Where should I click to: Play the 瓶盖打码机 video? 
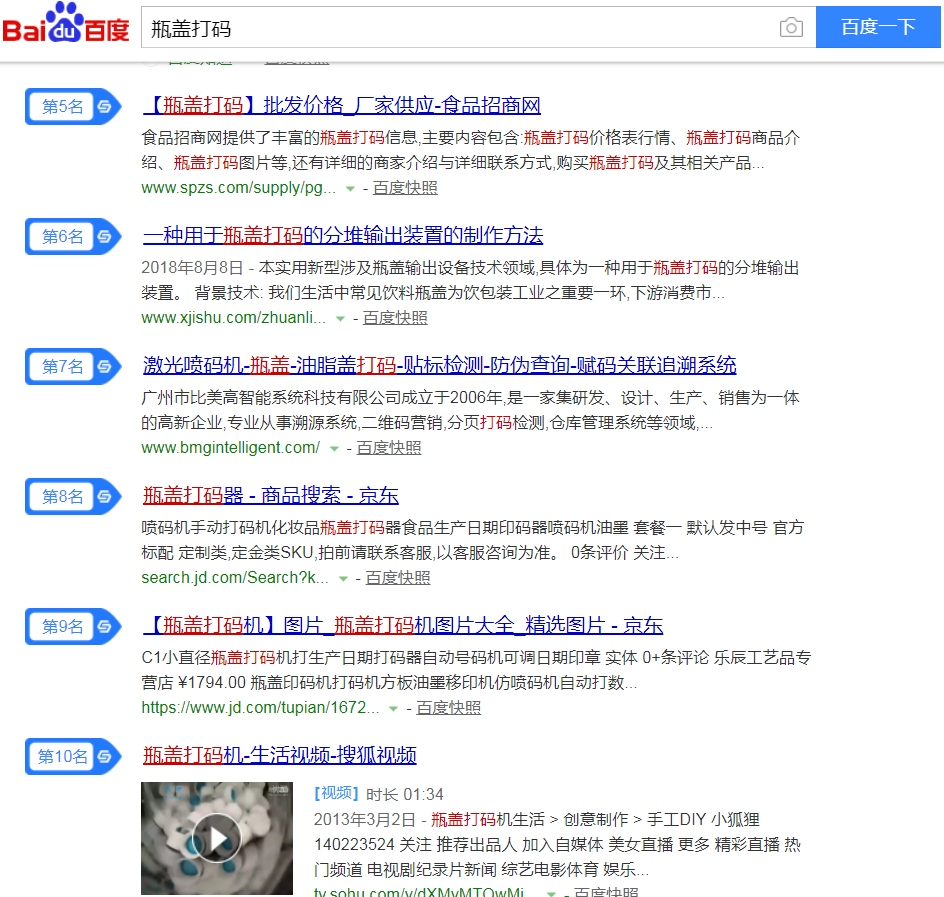pyautogui.click(x=217, y=838)
